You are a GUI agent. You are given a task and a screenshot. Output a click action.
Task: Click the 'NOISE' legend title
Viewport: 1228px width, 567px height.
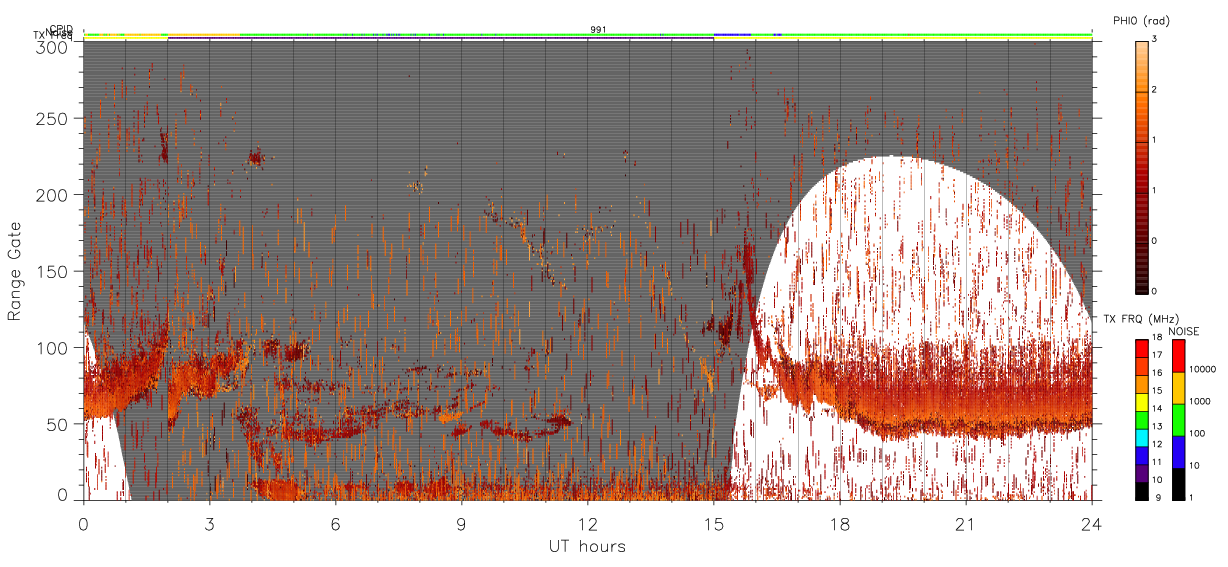(x=1184, y=331)
